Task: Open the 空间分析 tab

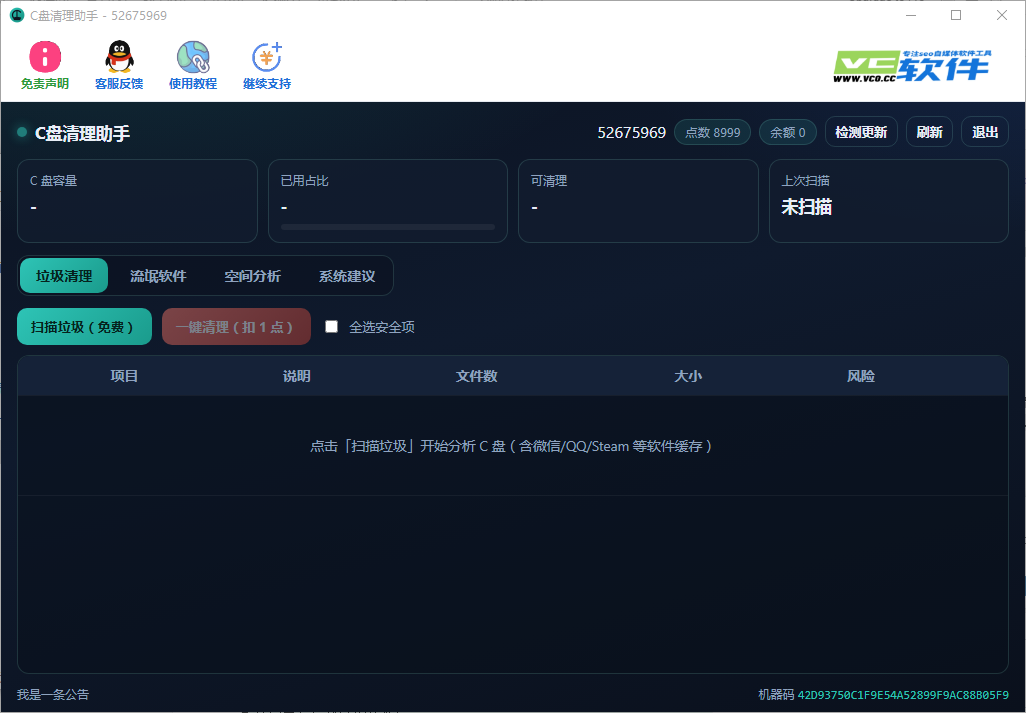Action: (253, 275)
